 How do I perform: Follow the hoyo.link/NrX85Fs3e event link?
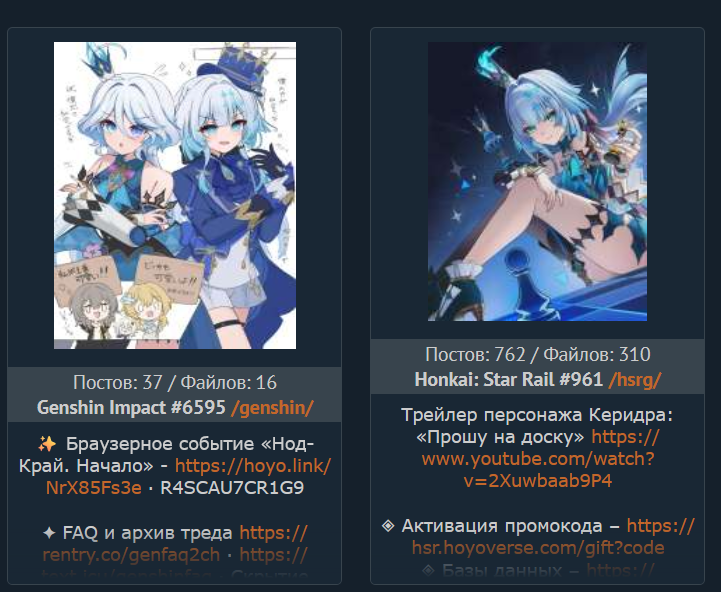(188, 477)
